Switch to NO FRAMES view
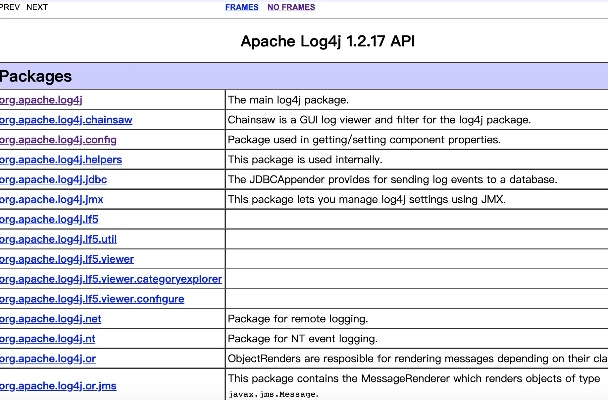 [290, 7]
